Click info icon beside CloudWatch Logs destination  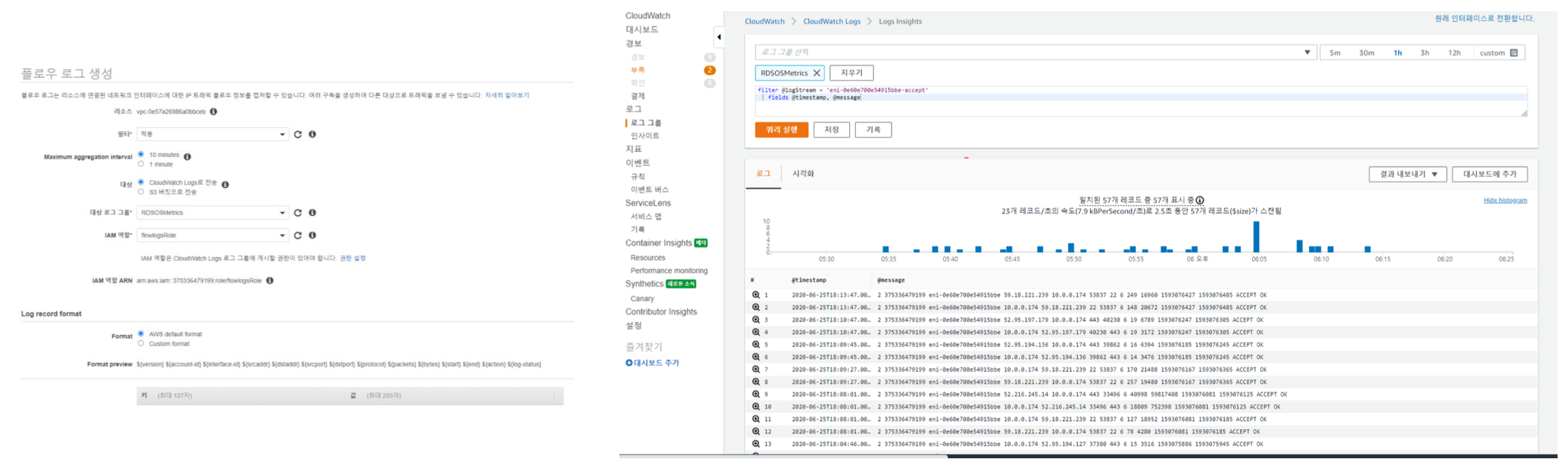pos(225,184)
